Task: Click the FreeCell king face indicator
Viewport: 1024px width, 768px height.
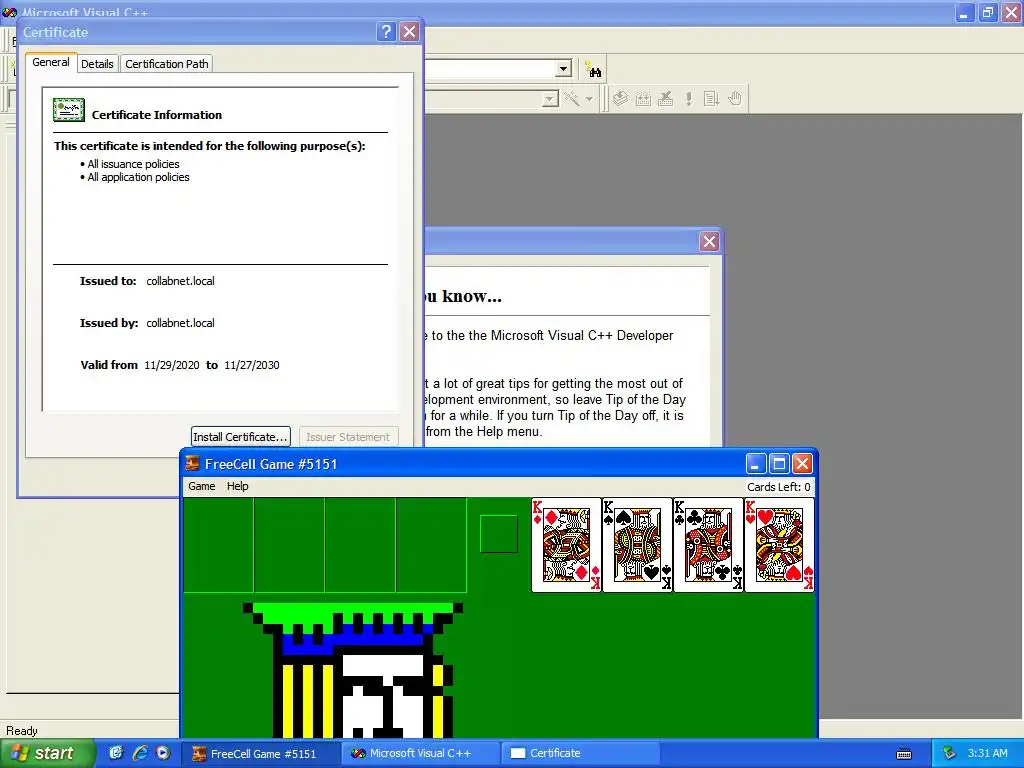Action: click(498, 534)
